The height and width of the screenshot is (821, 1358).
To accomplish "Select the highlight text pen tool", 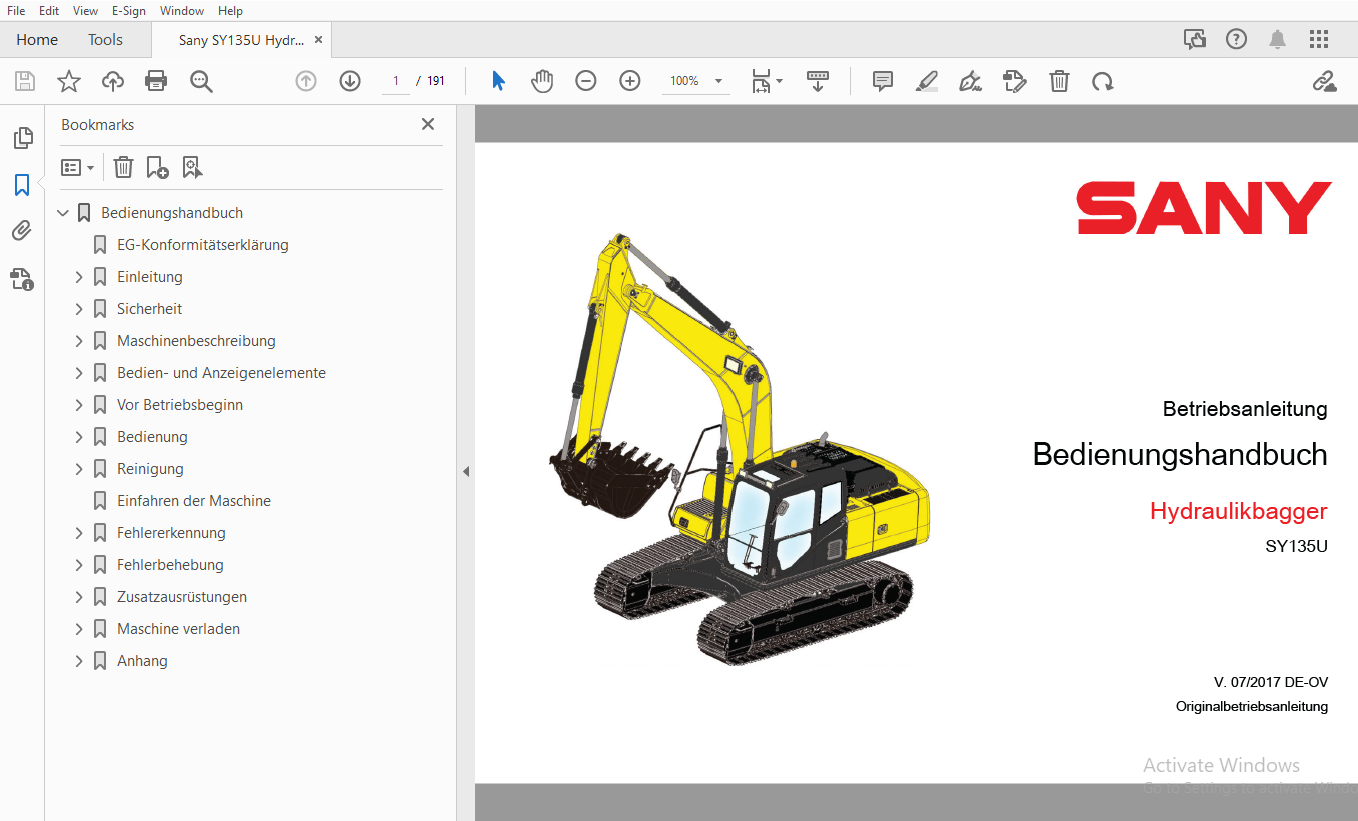I will [x=927, y=81].
